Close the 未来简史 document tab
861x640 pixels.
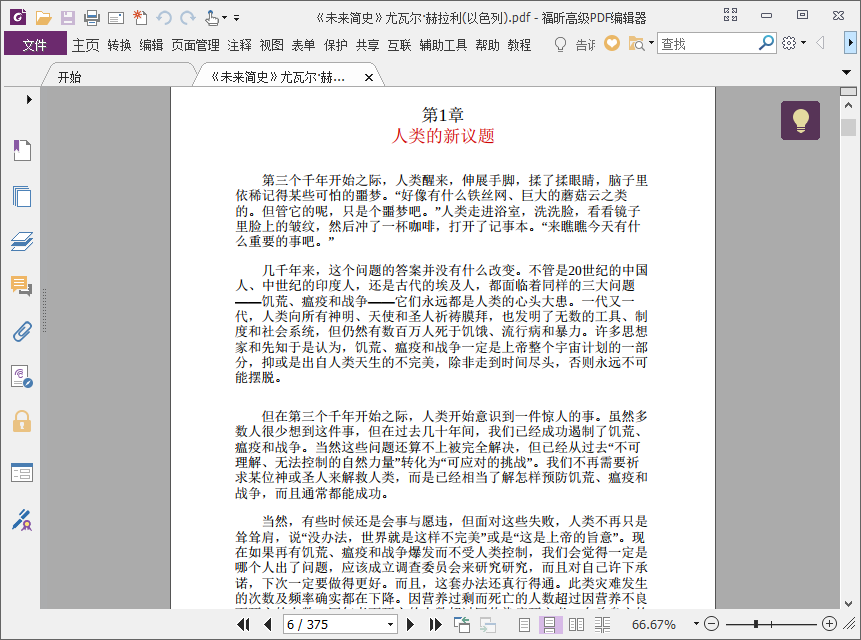[369, 77]
